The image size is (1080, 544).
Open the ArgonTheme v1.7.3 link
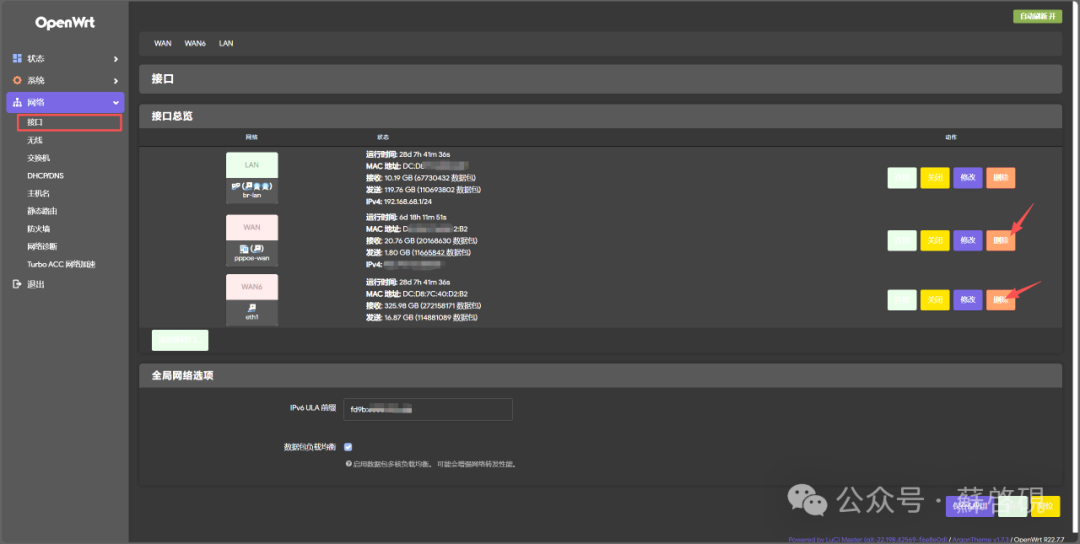coord(981,540)
